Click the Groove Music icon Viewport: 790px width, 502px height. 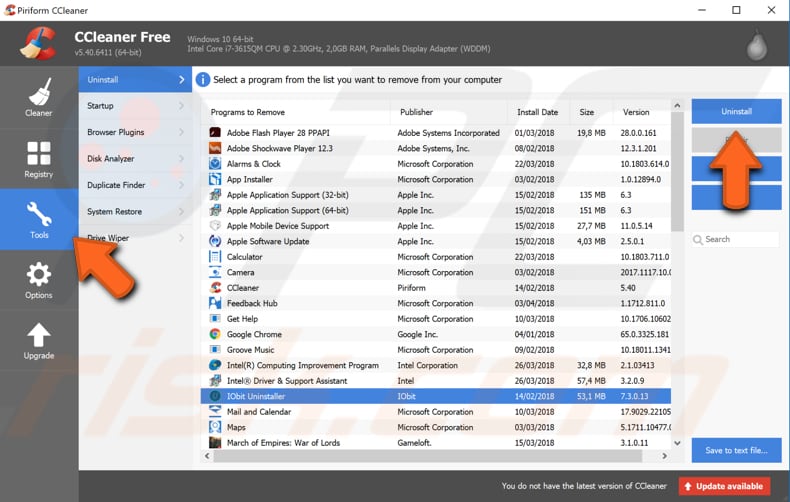(x=215, y=349)
